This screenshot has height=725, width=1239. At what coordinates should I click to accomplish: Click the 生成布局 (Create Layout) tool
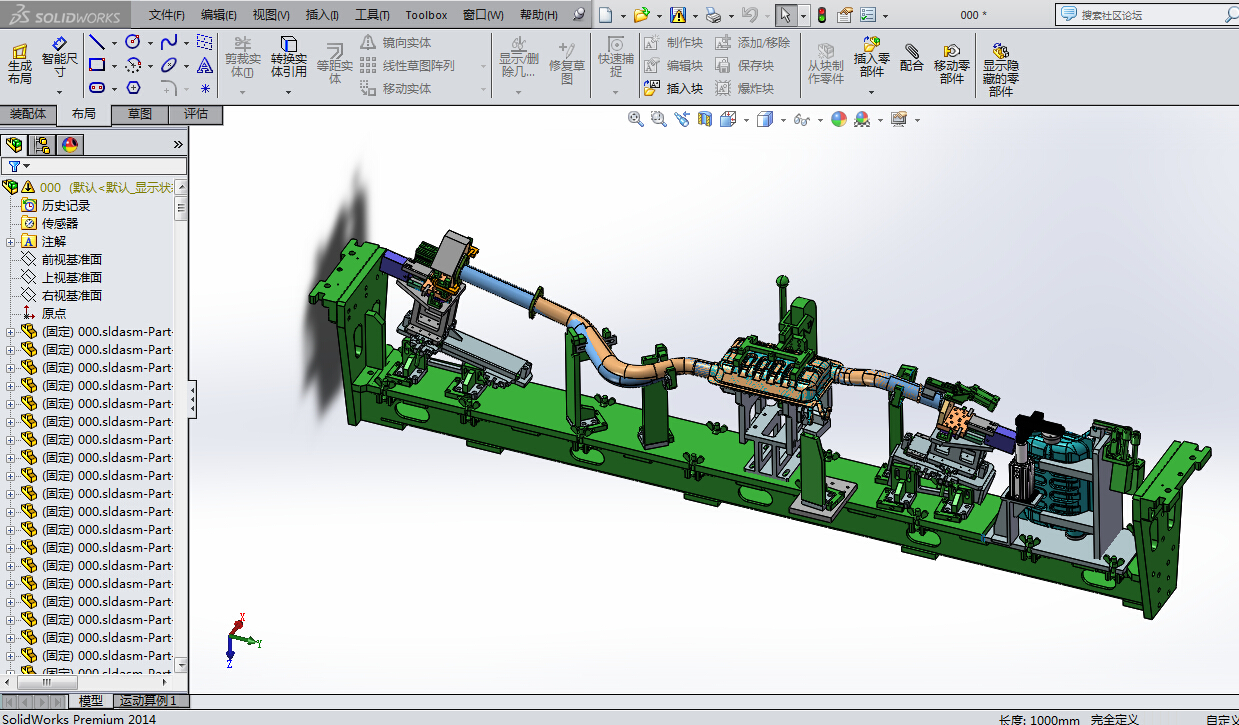pyautogui.click(x=19, y=64)
